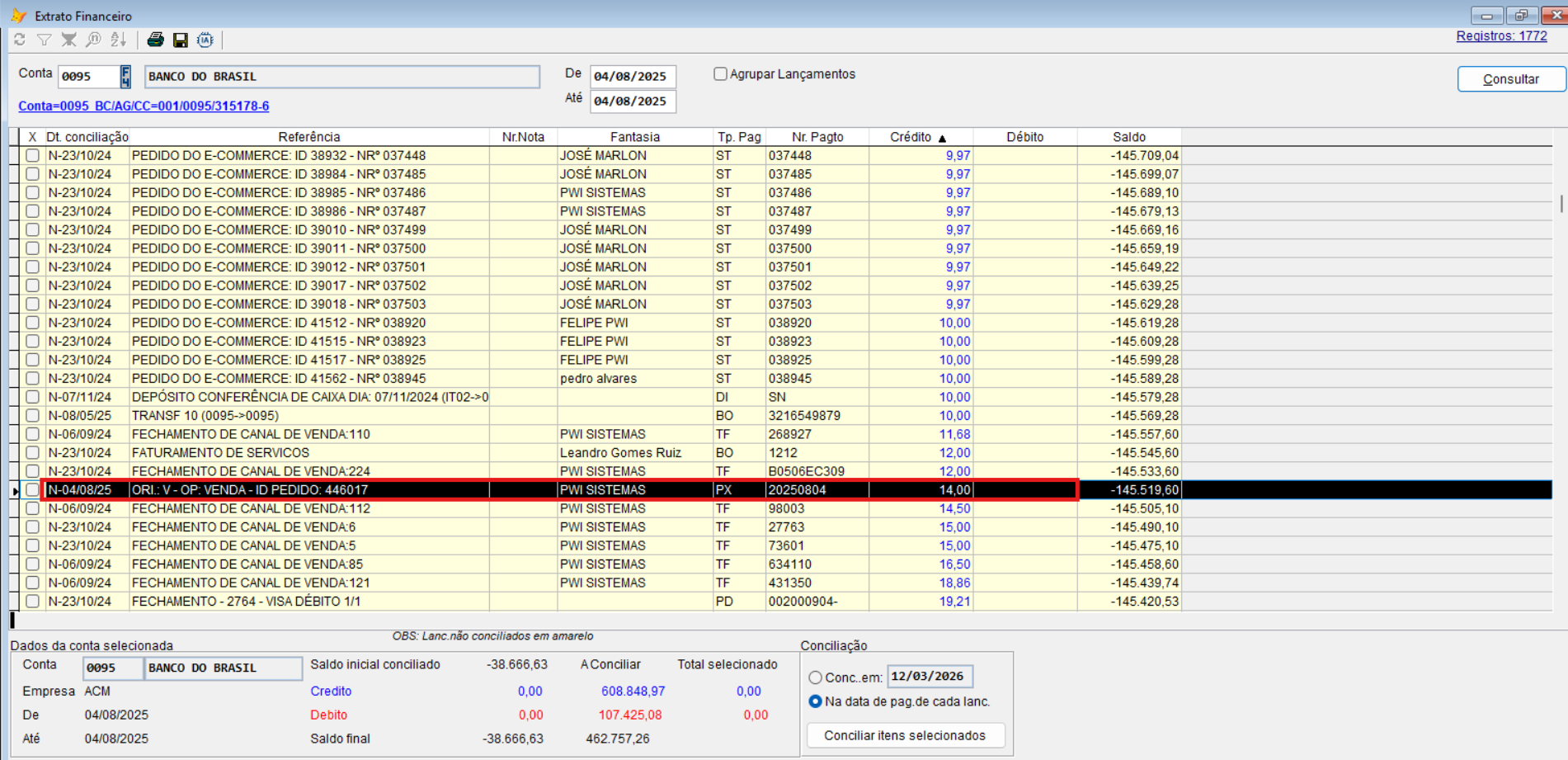Enable the Agrupar Lançamentos checkbox
The width and height of the screenshot is (1568, 760).
[720, 74]
